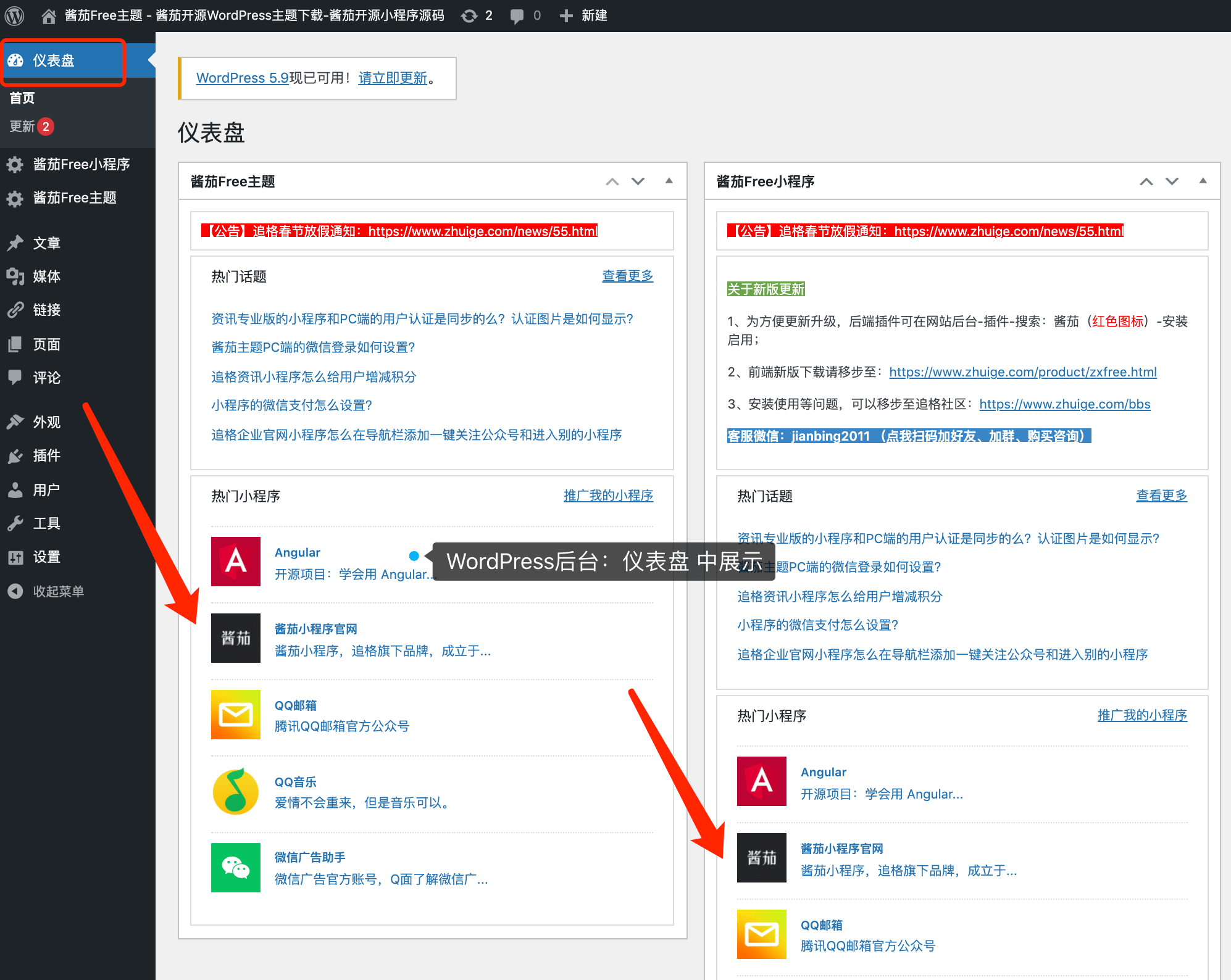Collapse the 酱茄Free主题 panel with triangle toggle
The width and height of the screenshot is (1231, 980).
tap(669, 181)
